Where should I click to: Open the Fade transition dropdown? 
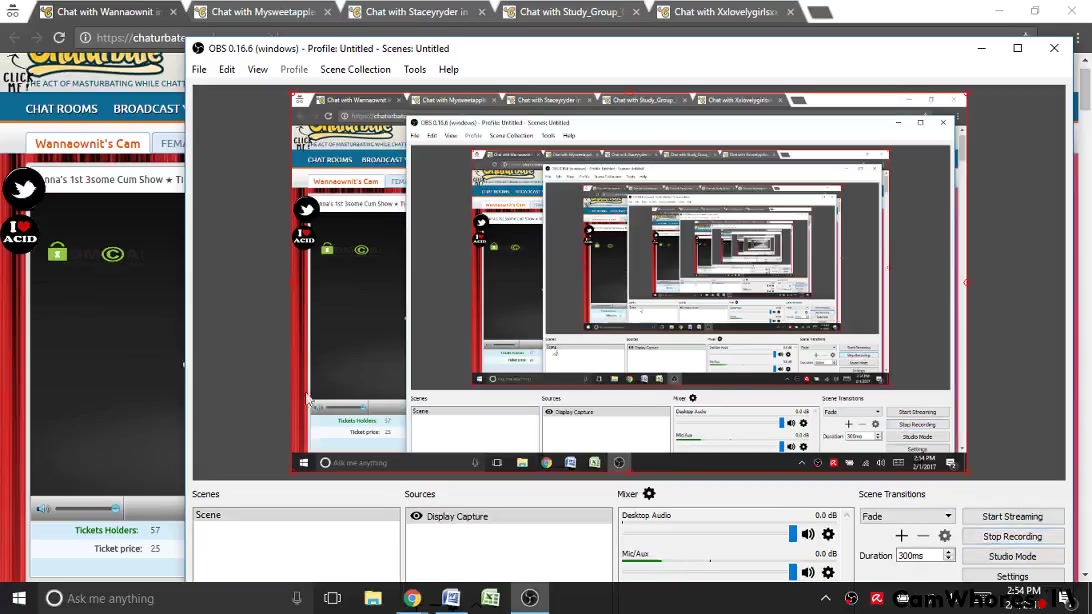click(x=908, y=516)
